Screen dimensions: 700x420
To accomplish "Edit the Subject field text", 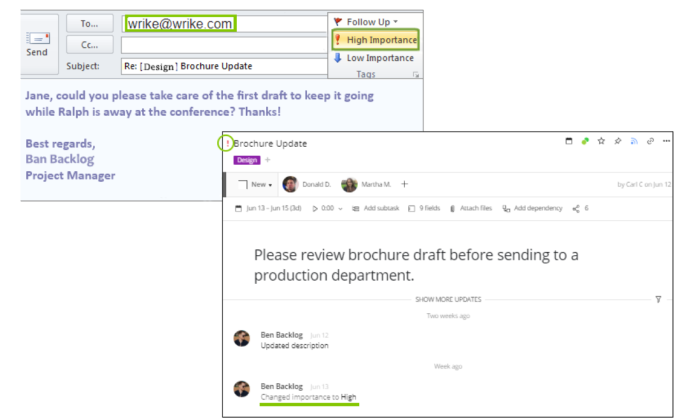I will pos(225,66).
